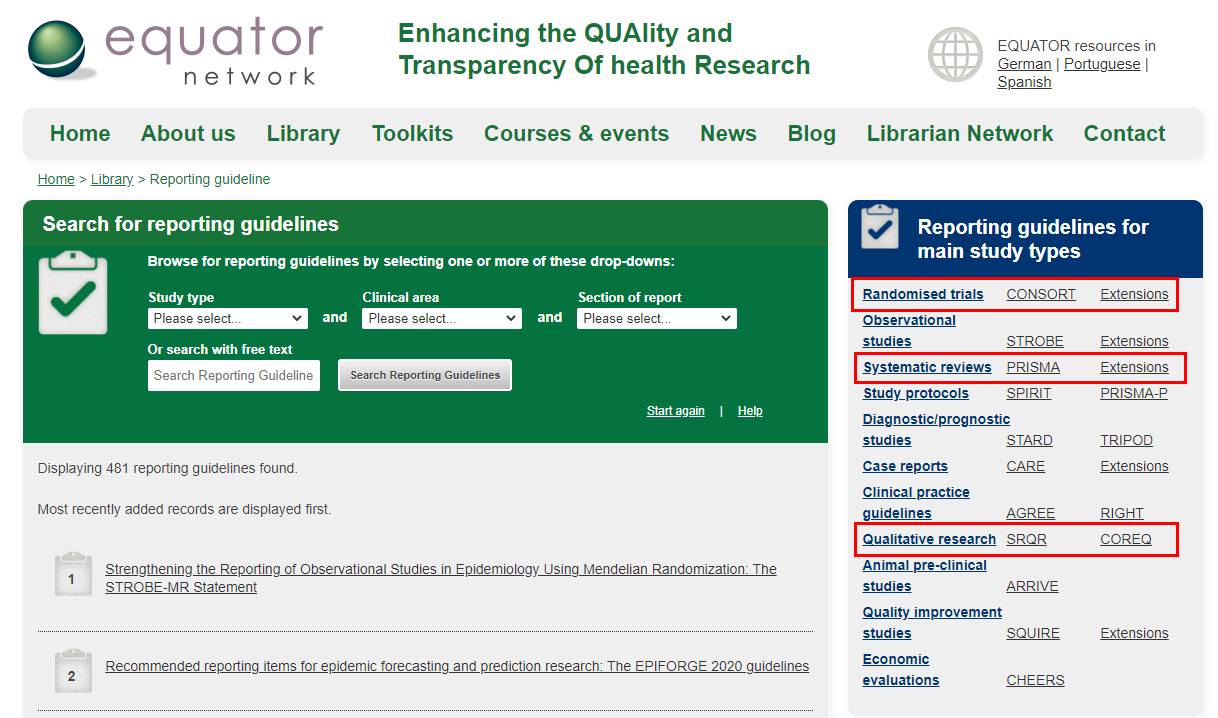1218x718 pixels.
Task: Open the Study type dropdown
Action: (228, 318)
